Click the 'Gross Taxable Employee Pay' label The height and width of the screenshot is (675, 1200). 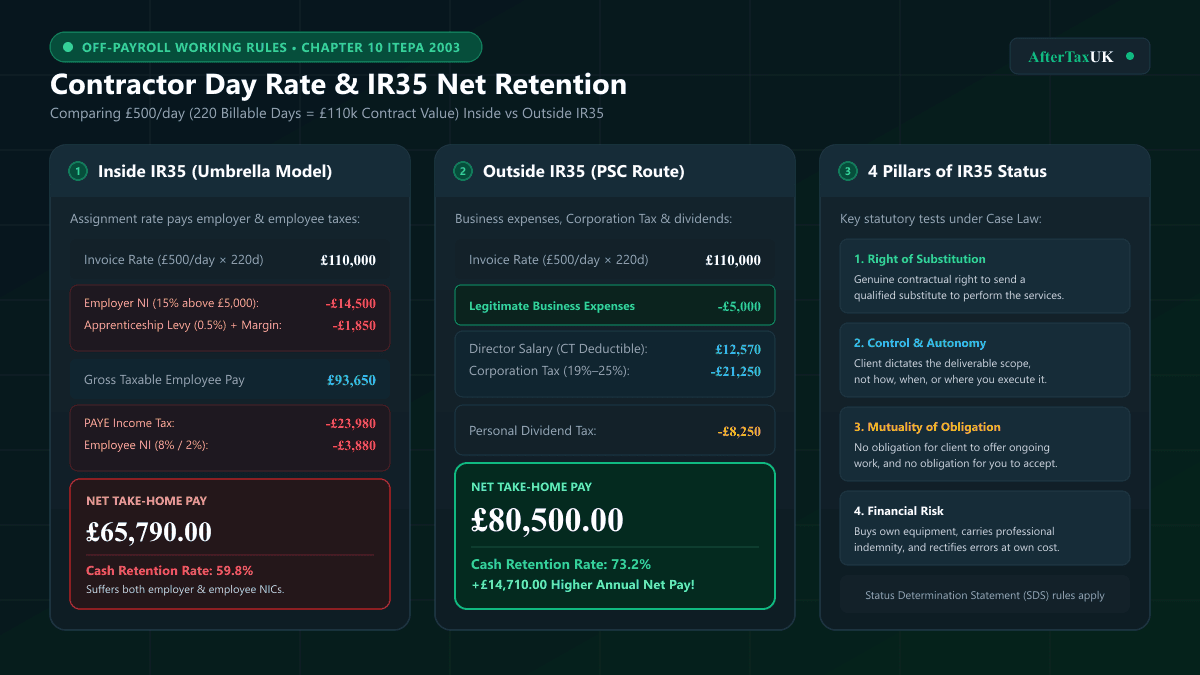pyautogui.click(x=164, y=380)
